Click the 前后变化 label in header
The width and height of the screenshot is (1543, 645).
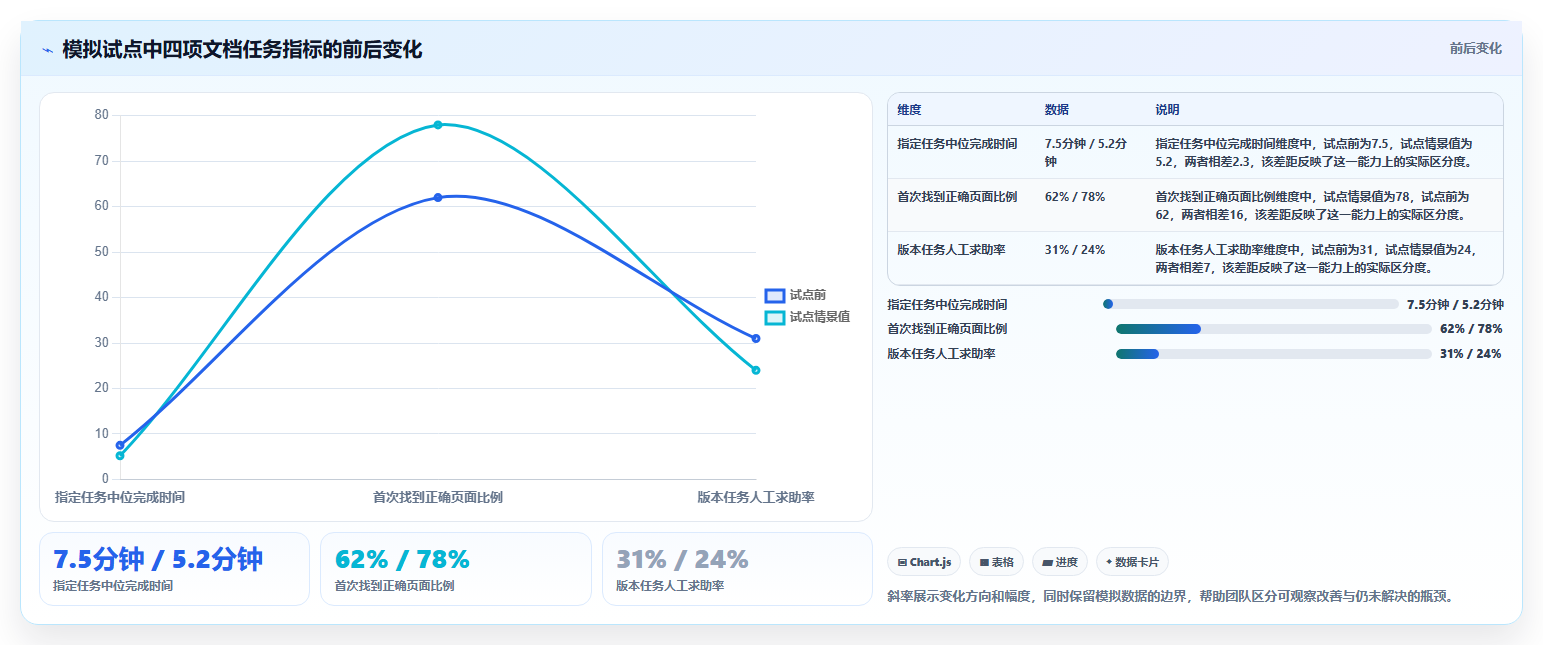click(x=1475, y=49)
